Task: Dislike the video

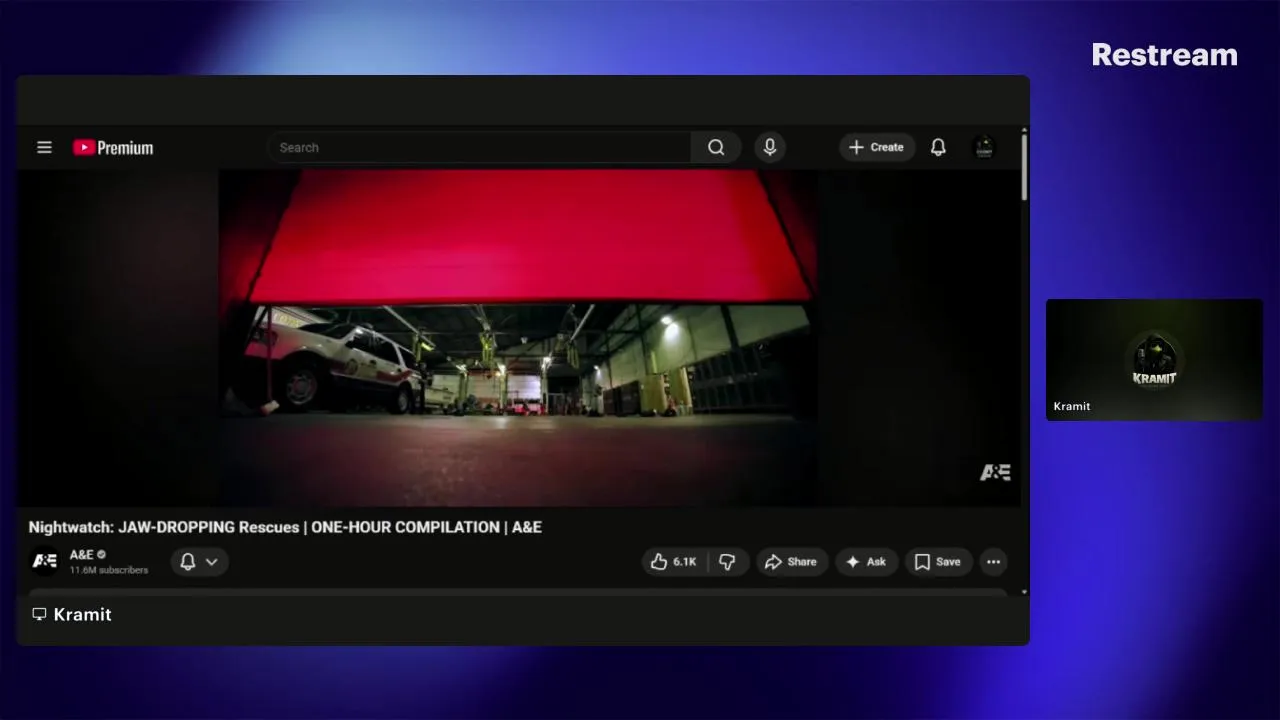Action: pyautogui.click(x=728, y=562)
